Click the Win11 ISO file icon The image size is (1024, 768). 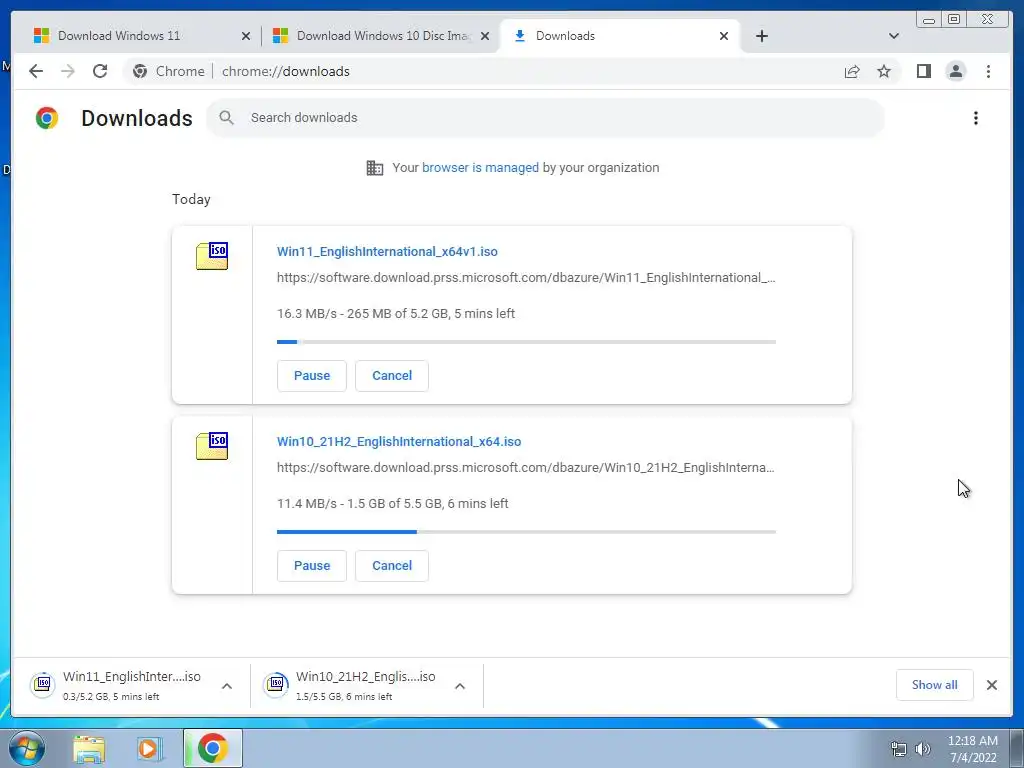pyautogui.click(x=212, y=256)
